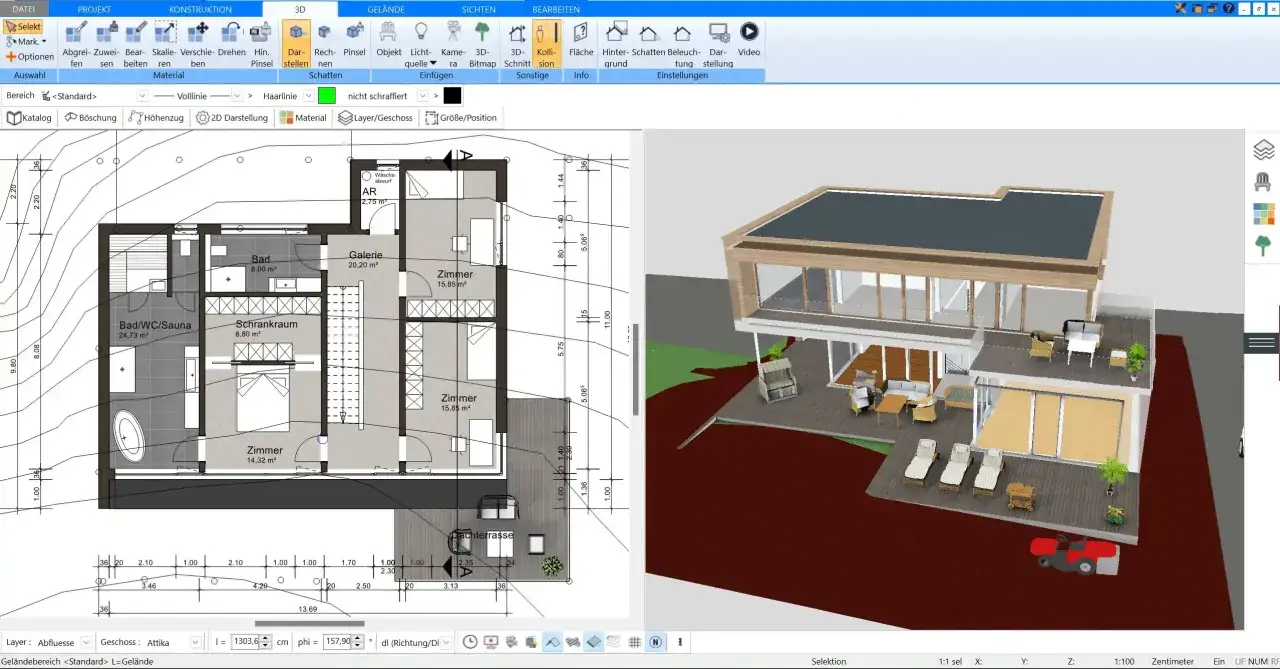
Task: Toggle the Kollision button
Action: [546, 44]
